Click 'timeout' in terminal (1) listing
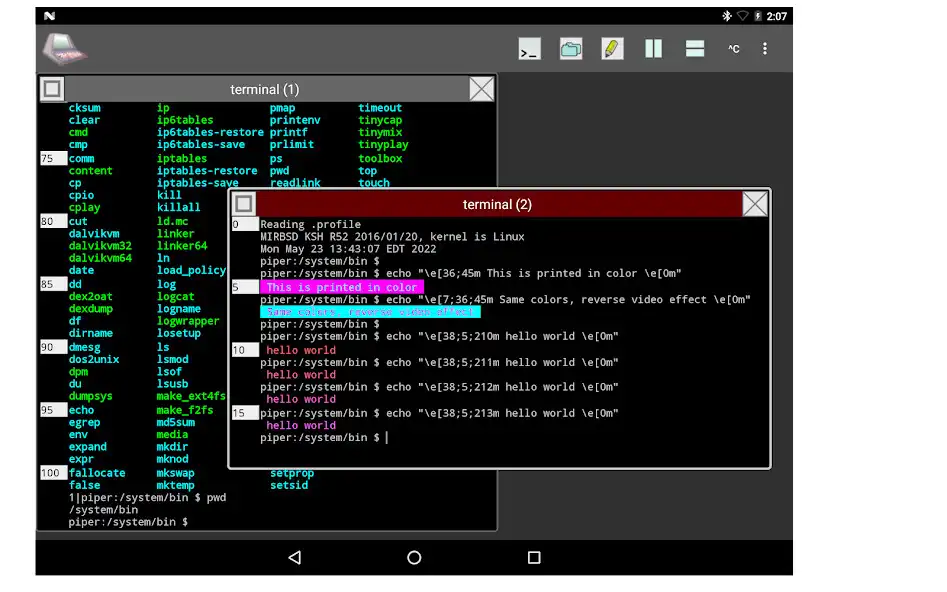Screen dimensions: 947x592 point(380,108)
